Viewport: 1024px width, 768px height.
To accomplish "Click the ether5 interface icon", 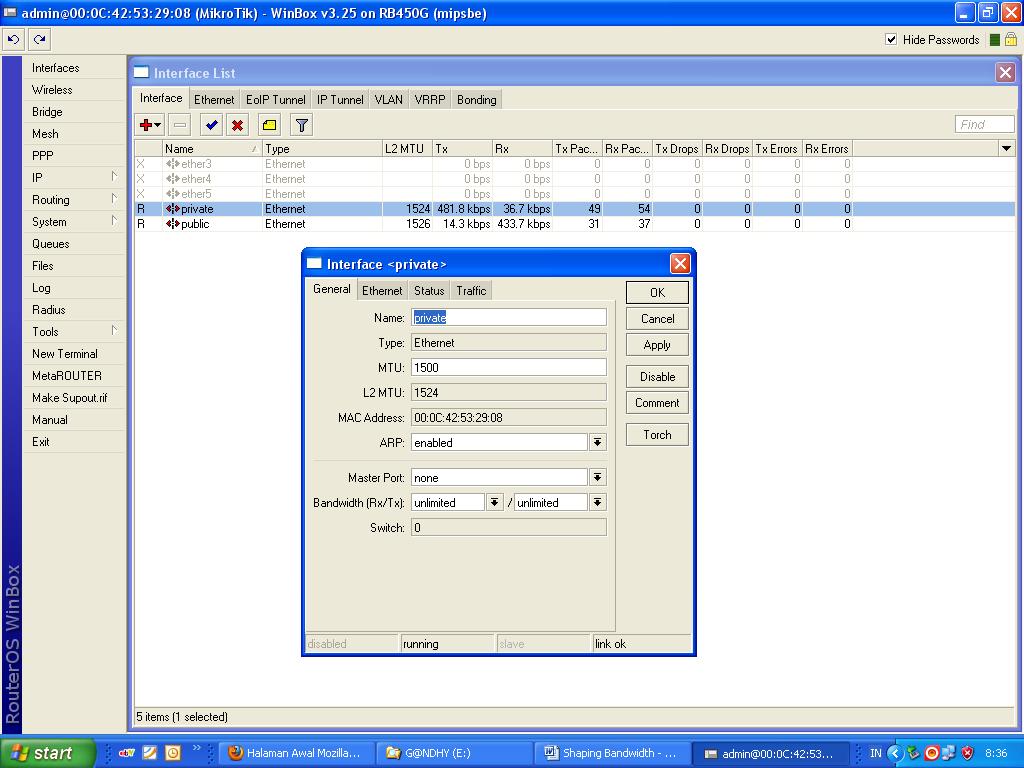I will tap(172, 194).
